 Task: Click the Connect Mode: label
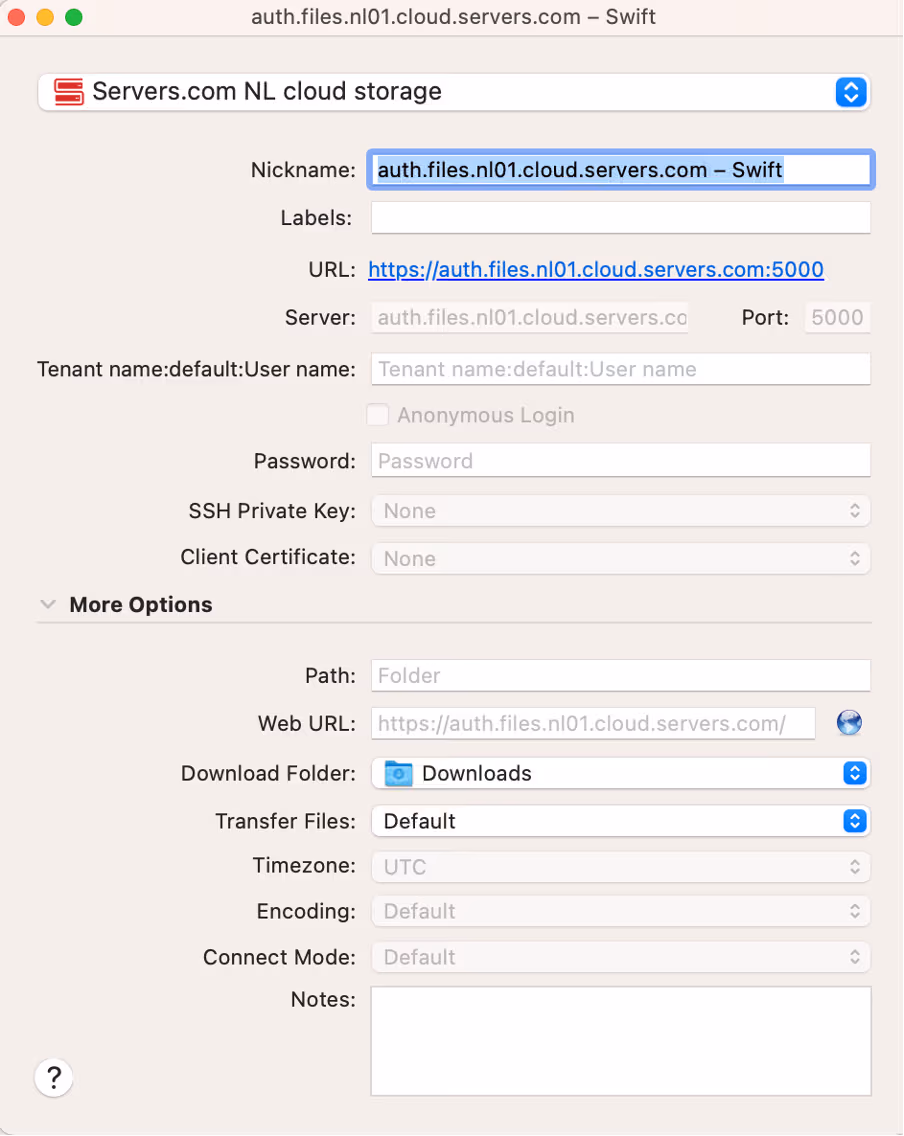[279, 957]
